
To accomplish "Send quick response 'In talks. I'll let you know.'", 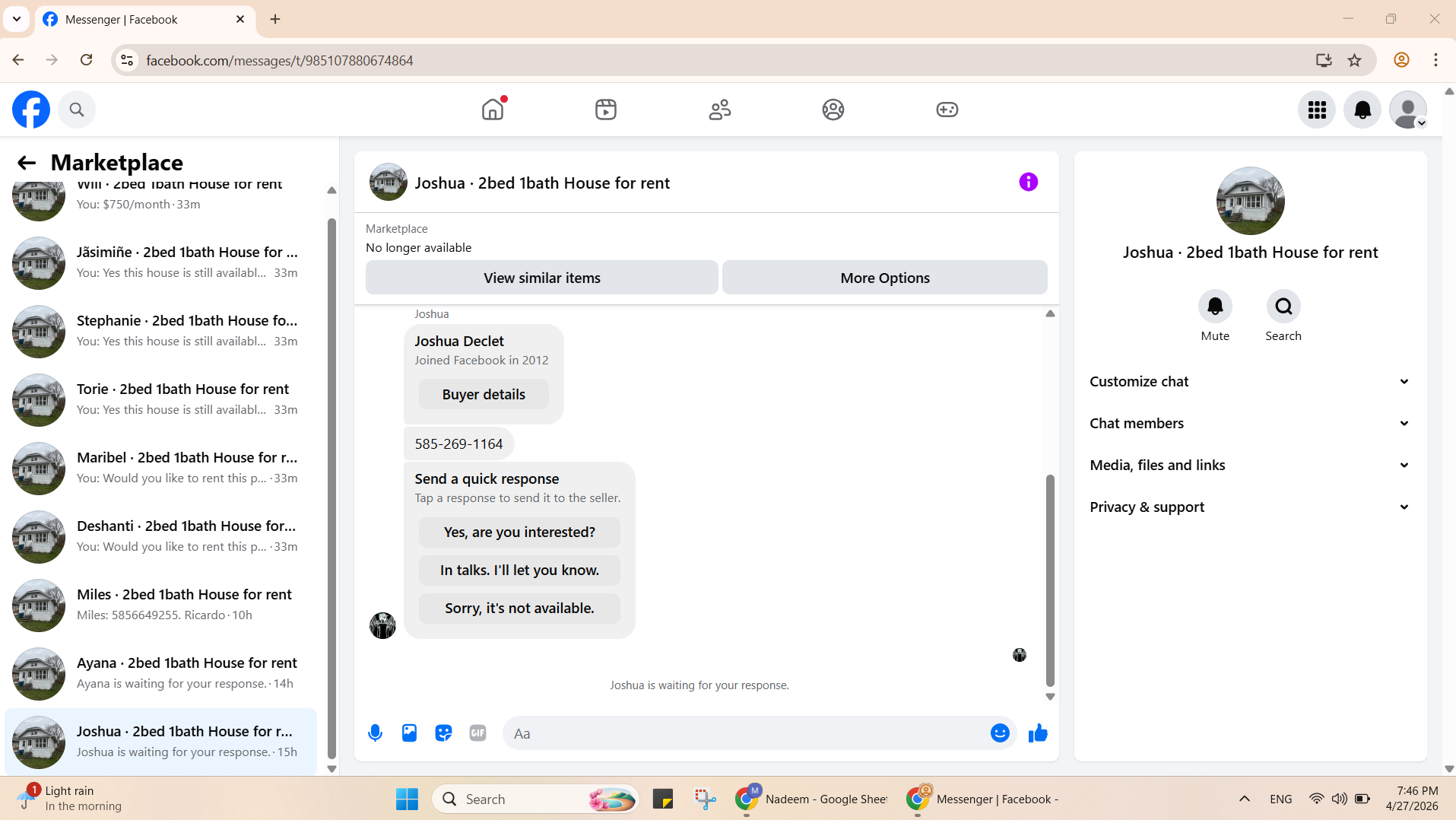I will tap(519, 571).
